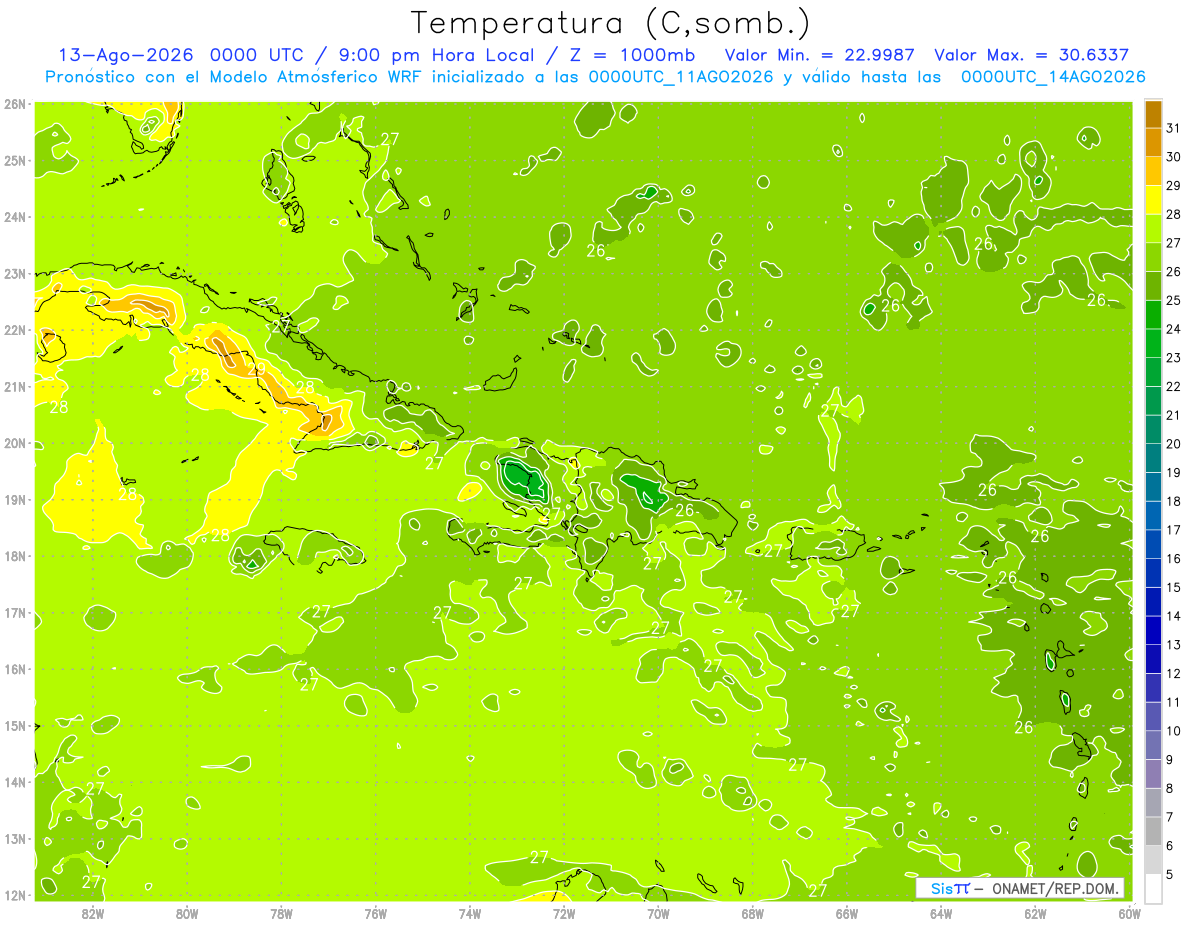Click the legend scale label 24

pos(1174,329)
